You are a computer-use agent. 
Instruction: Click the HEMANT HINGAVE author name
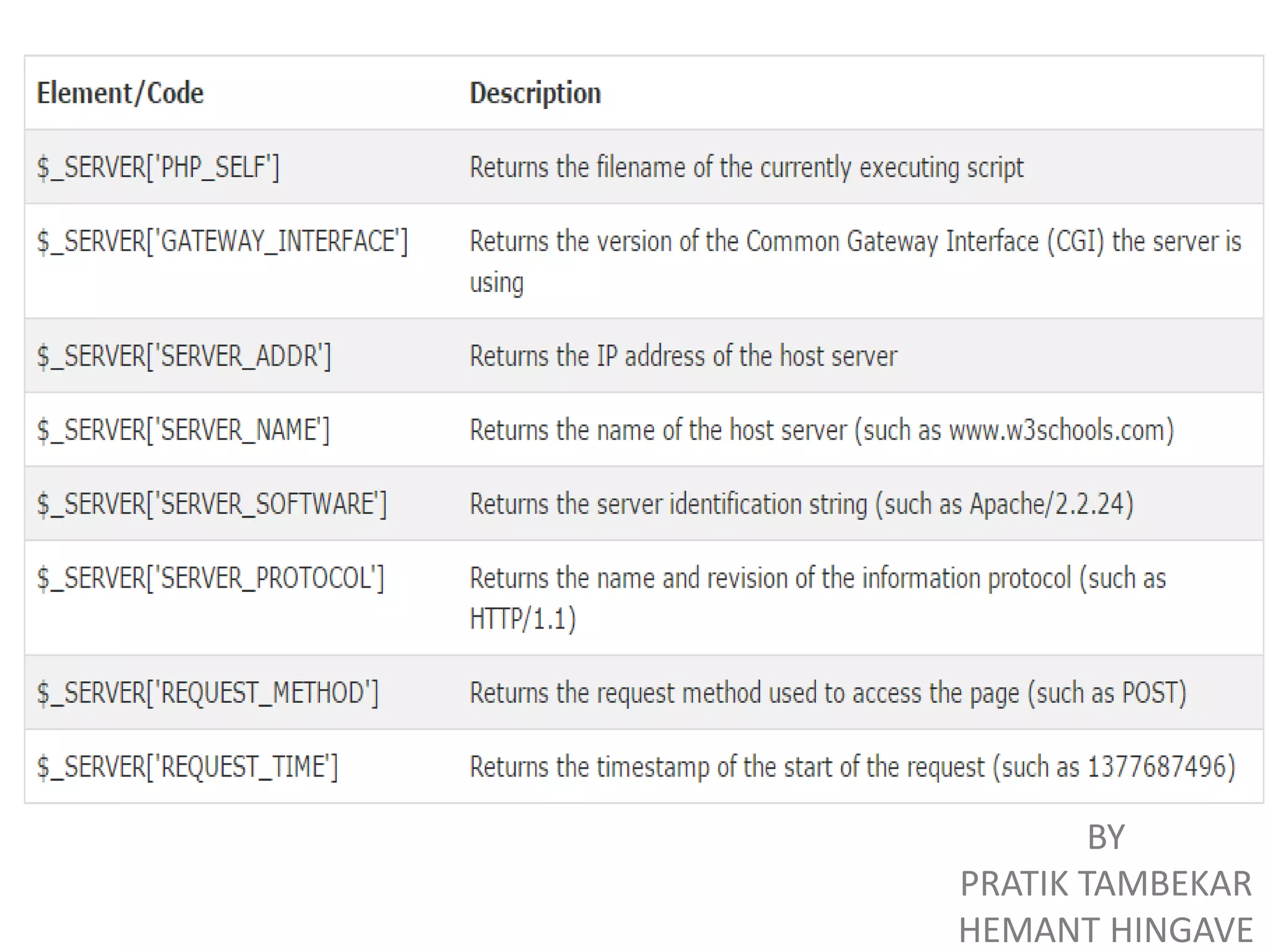click(x=1106, y=930)
